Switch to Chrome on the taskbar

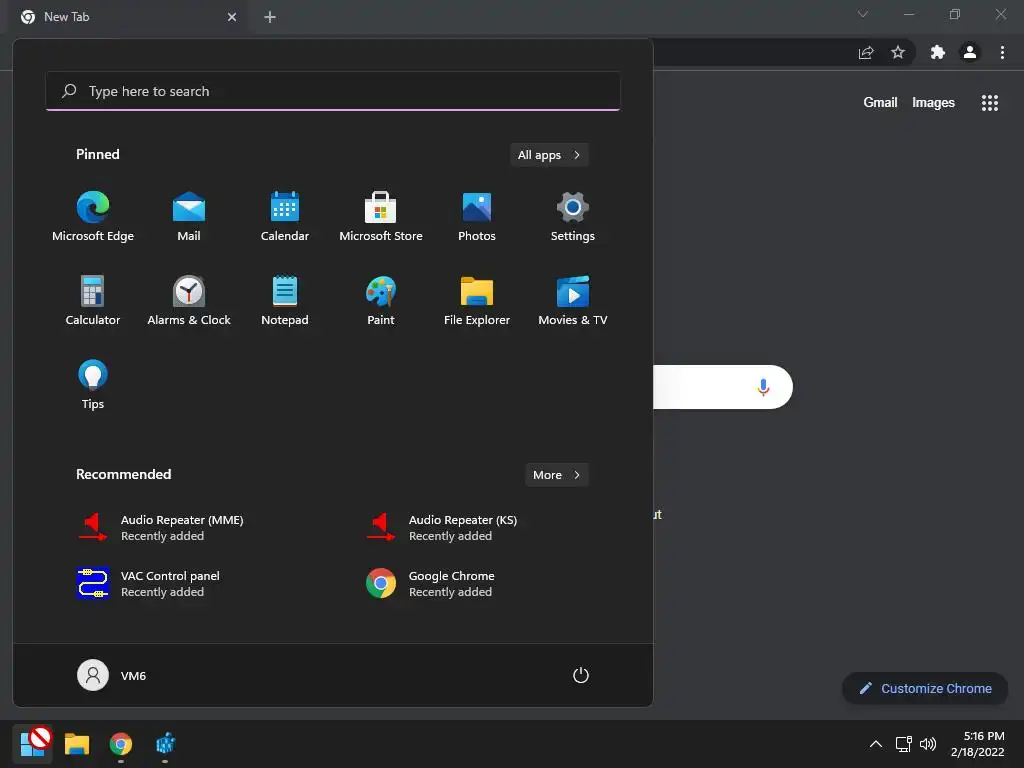[x=121, y=744]
